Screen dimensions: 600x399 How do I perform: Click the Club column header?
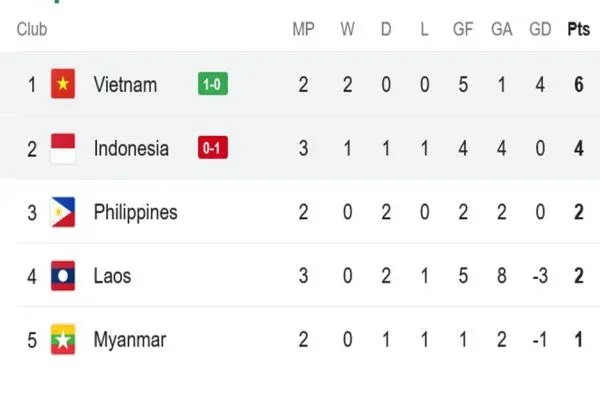pos(32,29)
